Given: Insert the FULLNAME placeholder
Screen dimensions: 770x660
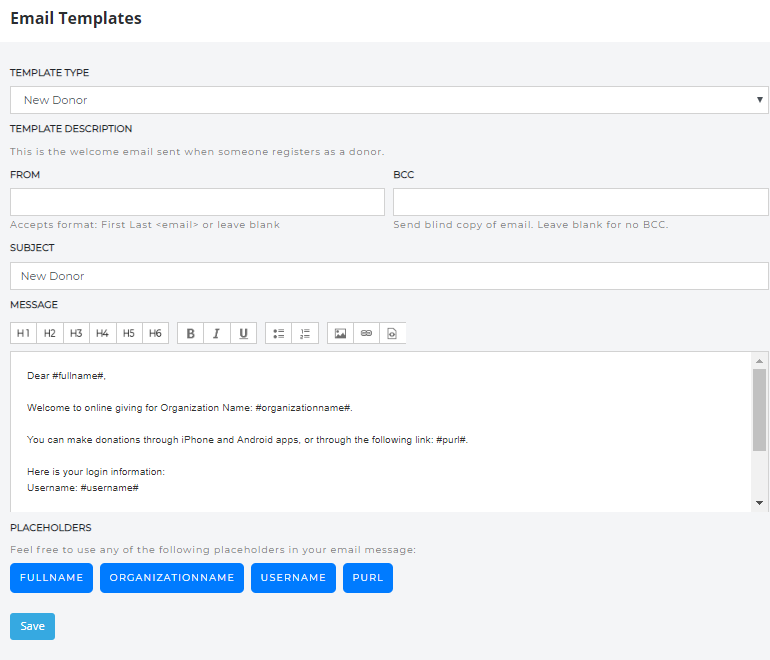Looking at the screenshot, I should [52, 578].
